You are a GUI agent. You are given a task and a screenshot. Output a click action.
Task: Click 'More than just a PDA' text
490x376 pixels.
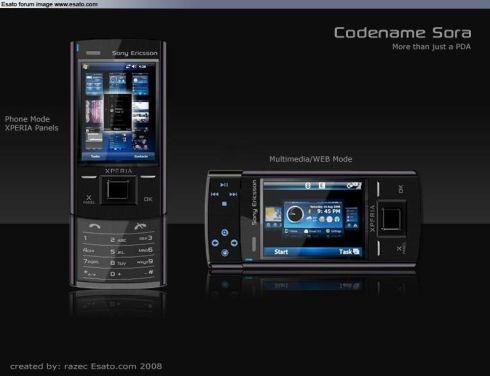(x=431, y=47)
